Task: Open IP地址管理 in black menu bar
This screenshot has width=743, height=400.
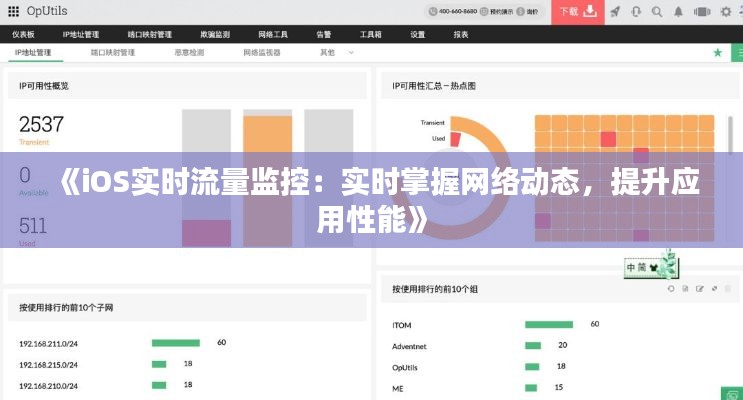Action: (x=81, y=34)
